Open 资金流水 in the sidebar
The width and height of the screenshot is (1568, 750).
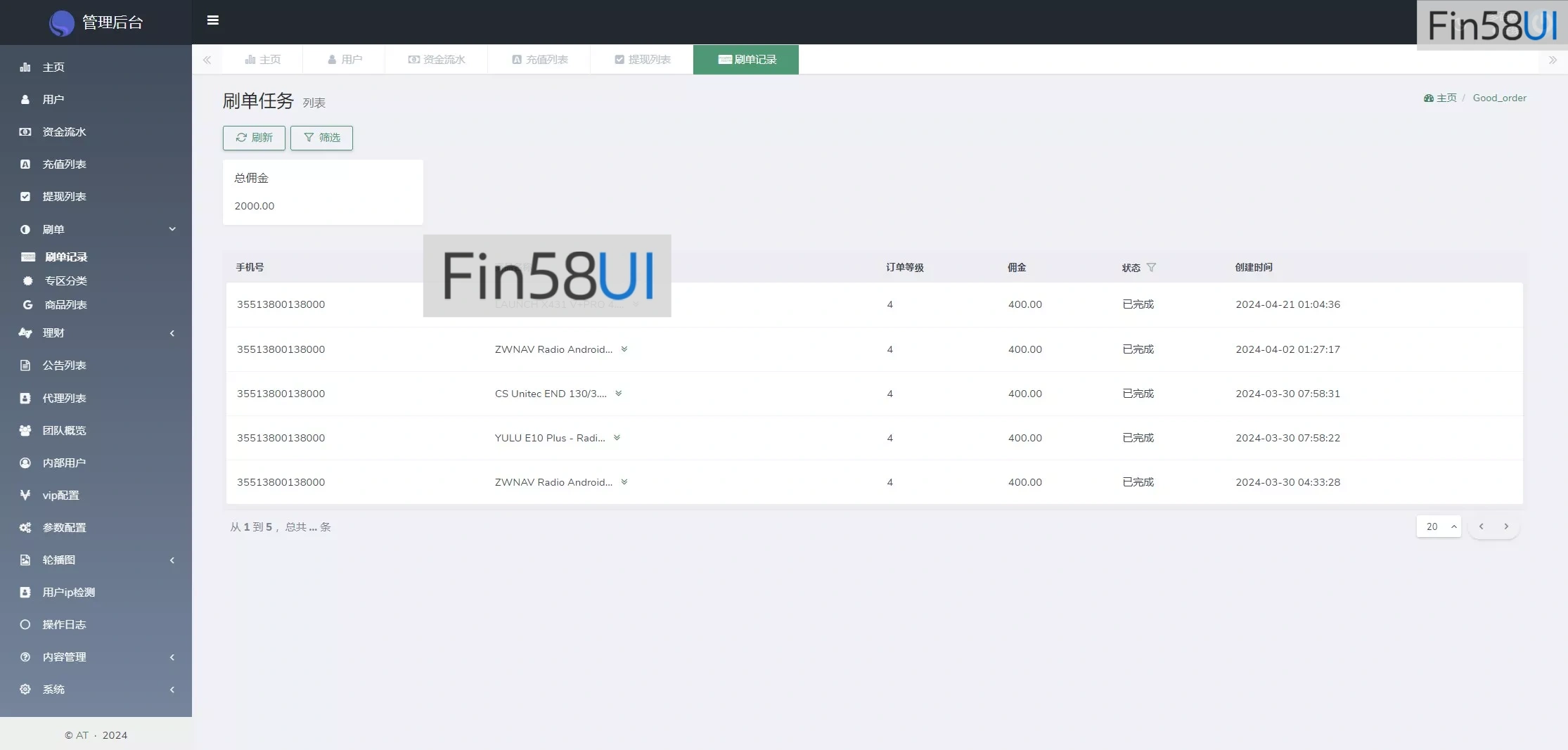pos(64,132)
